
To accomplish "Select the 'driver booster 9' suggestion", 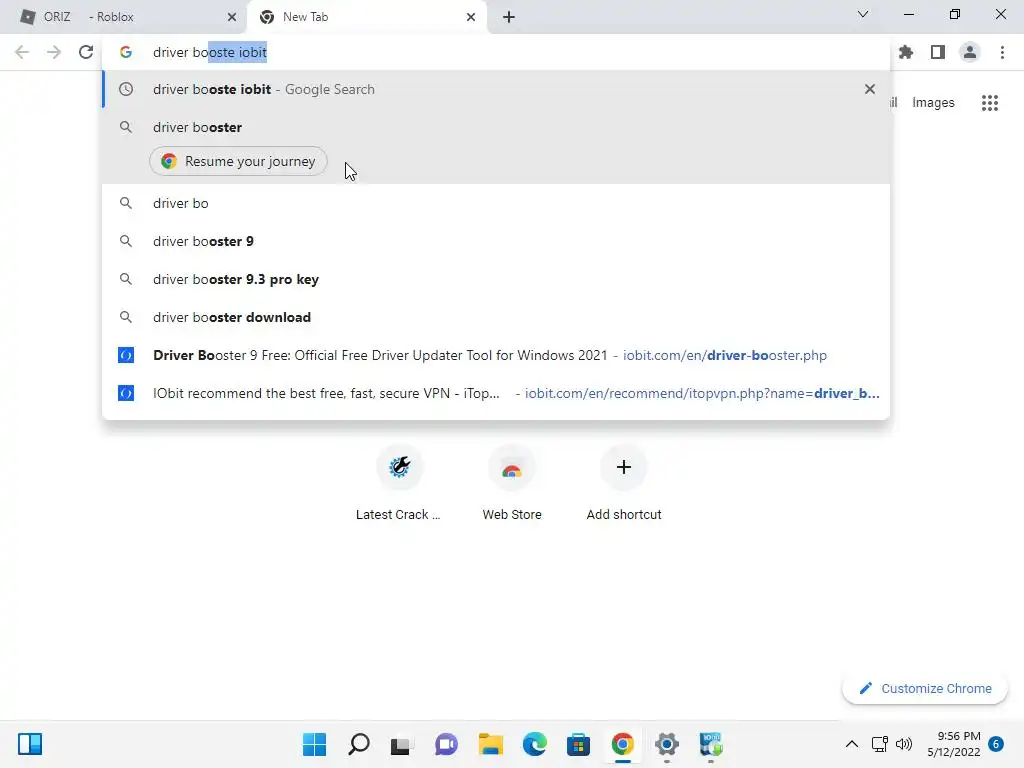I will point(496,241).
